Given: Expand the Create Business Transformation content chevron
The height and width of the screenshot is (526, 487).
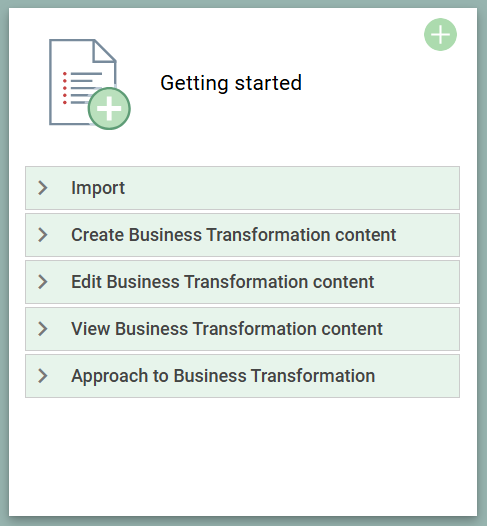Looking at the screenshot, I should (43, 235).
